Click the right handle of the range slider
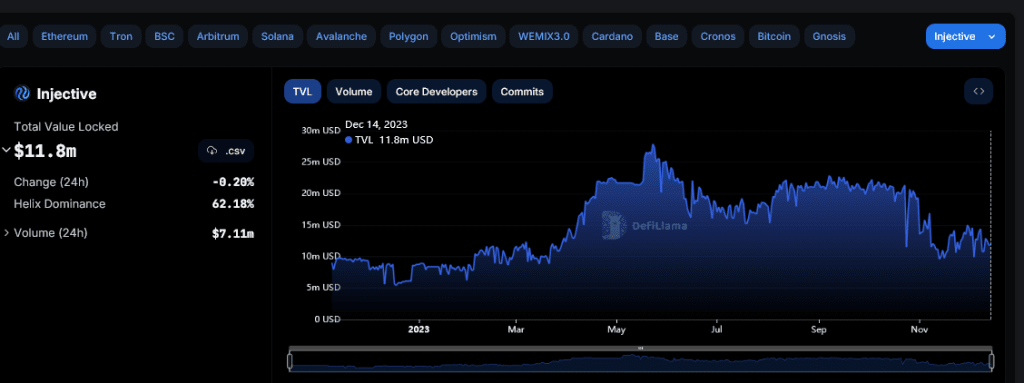This screenshot has height=383, width=1024. pyautogui.click(x=991, y=361)
